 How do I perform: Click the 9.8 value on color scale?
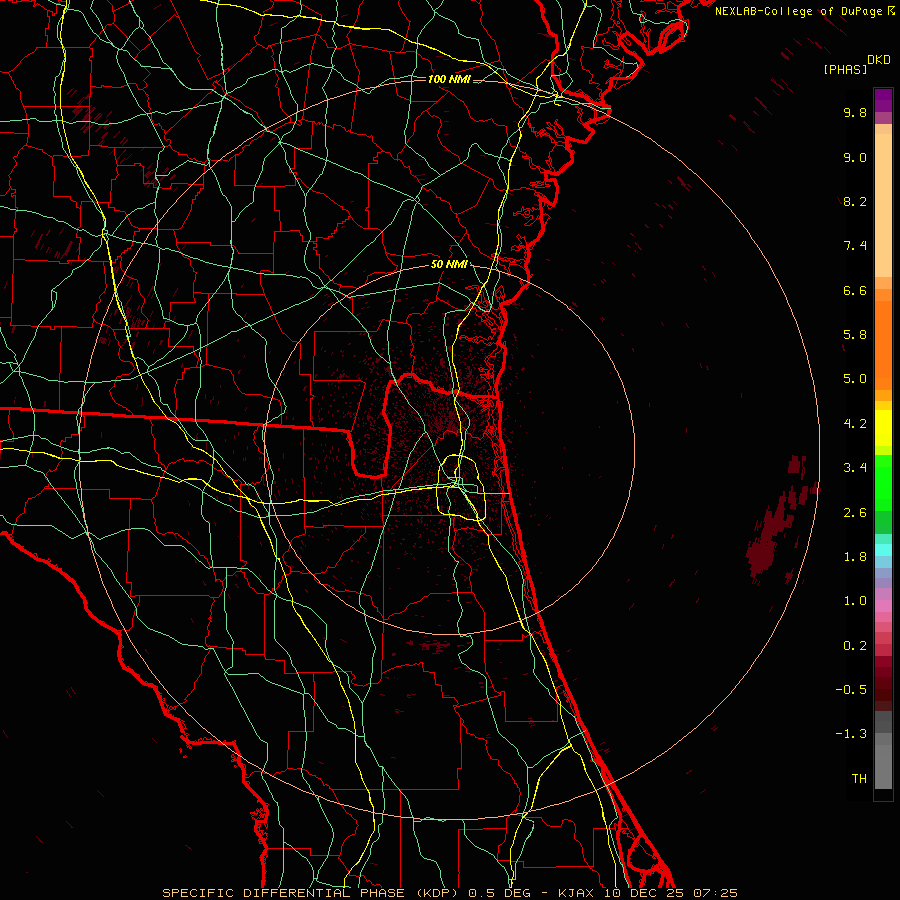(855, 112)
